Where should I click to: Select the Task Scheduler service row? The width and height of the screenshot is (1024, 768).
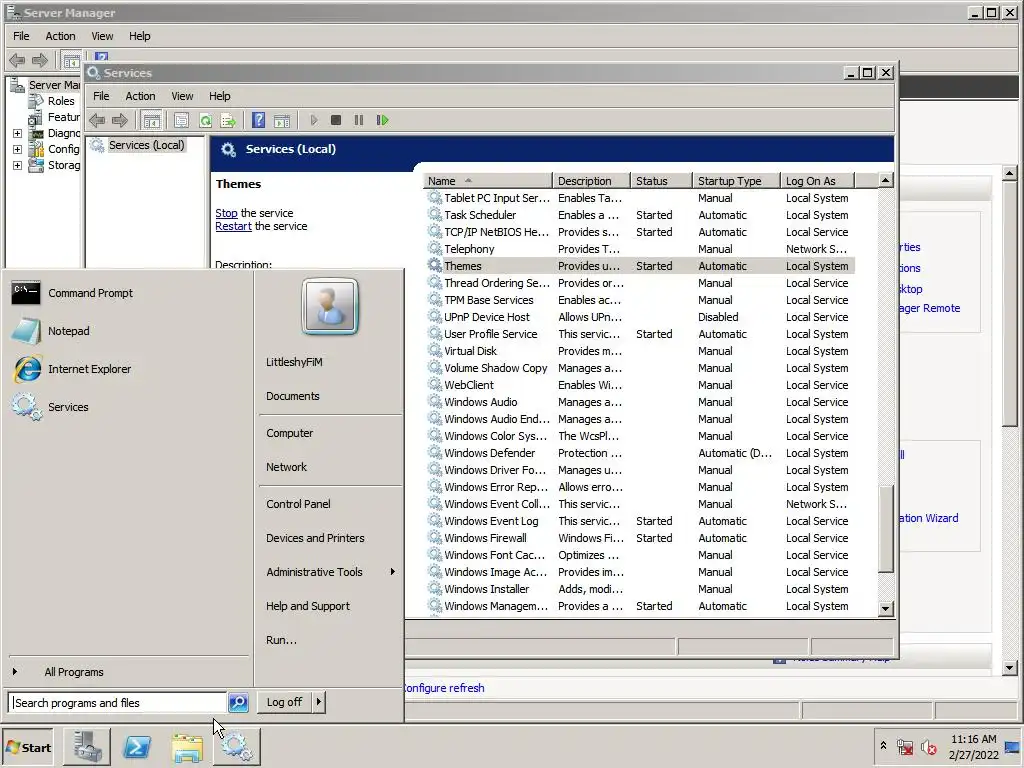tap(639, 215)
